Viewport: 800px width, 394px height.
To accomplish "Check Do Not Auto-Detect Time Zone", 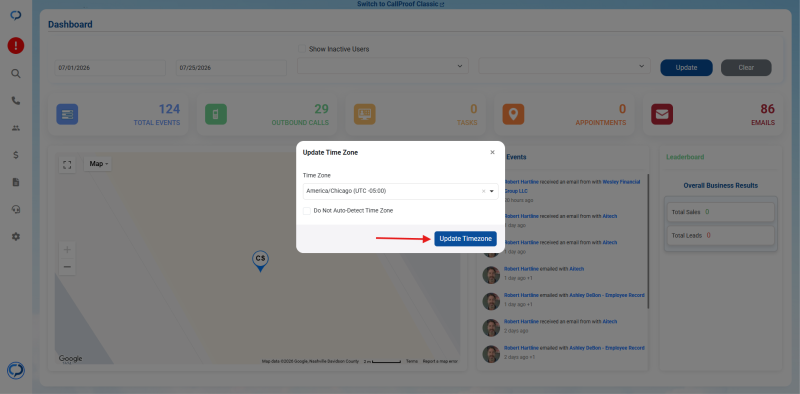I will (307, 211).
